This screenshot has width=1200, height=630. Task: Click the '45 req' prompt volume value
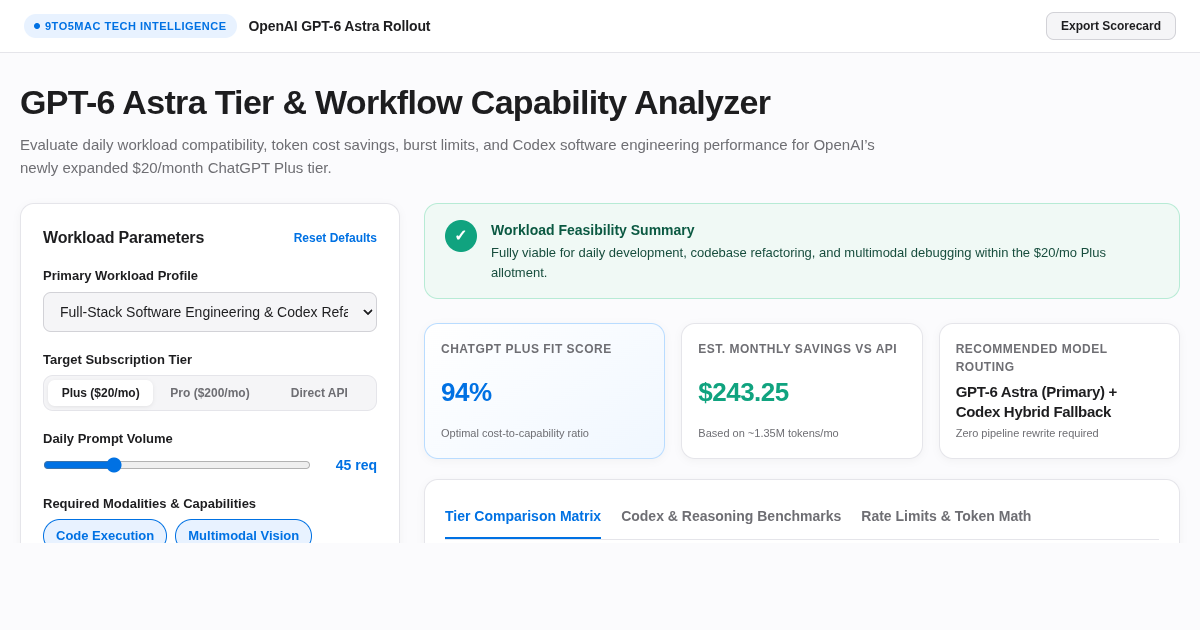point(356,465)
